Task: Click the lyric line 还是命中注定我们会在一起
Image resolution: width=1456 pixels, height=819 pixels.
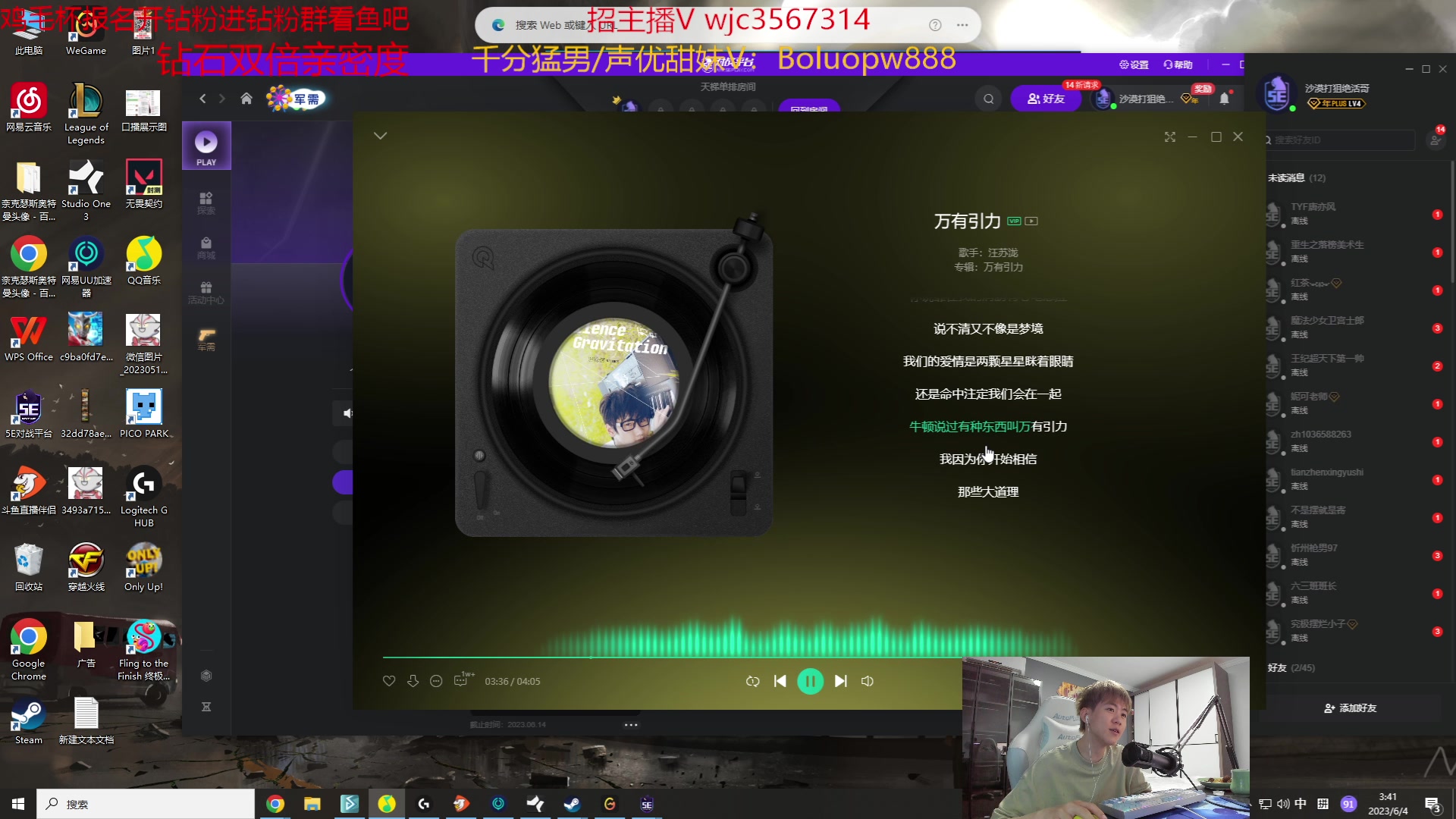Action: (x=988, y=394)
